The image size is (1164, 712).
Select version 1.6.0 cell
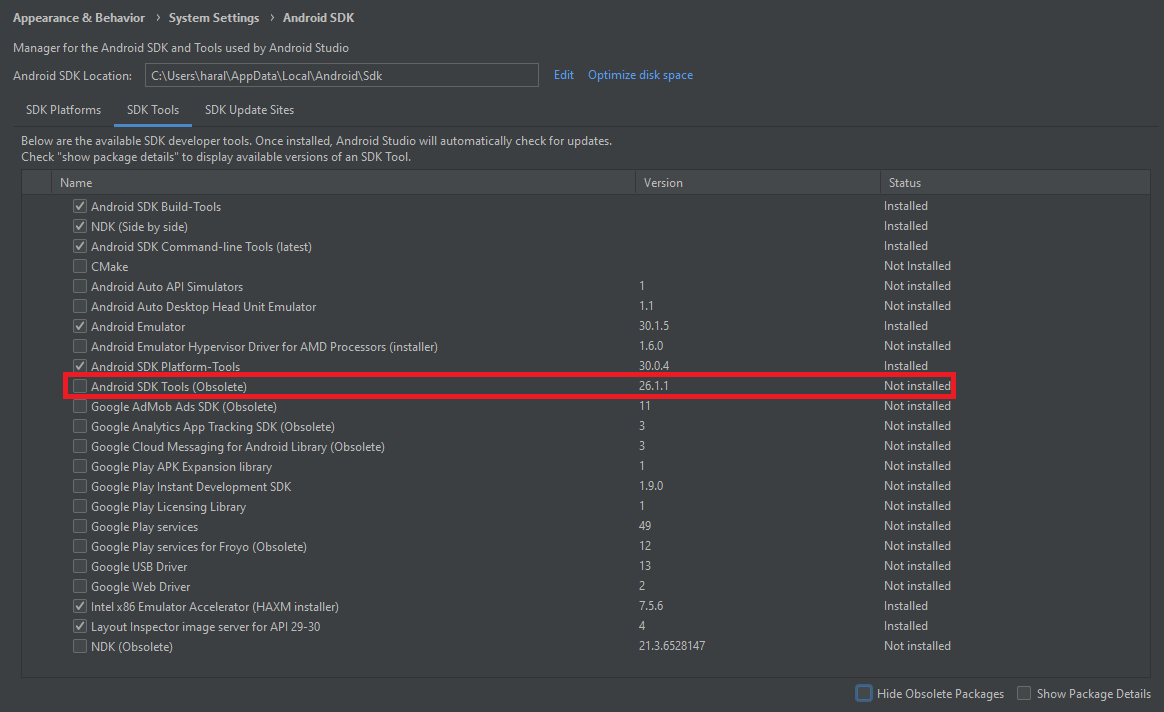click(x=651, y=346)
